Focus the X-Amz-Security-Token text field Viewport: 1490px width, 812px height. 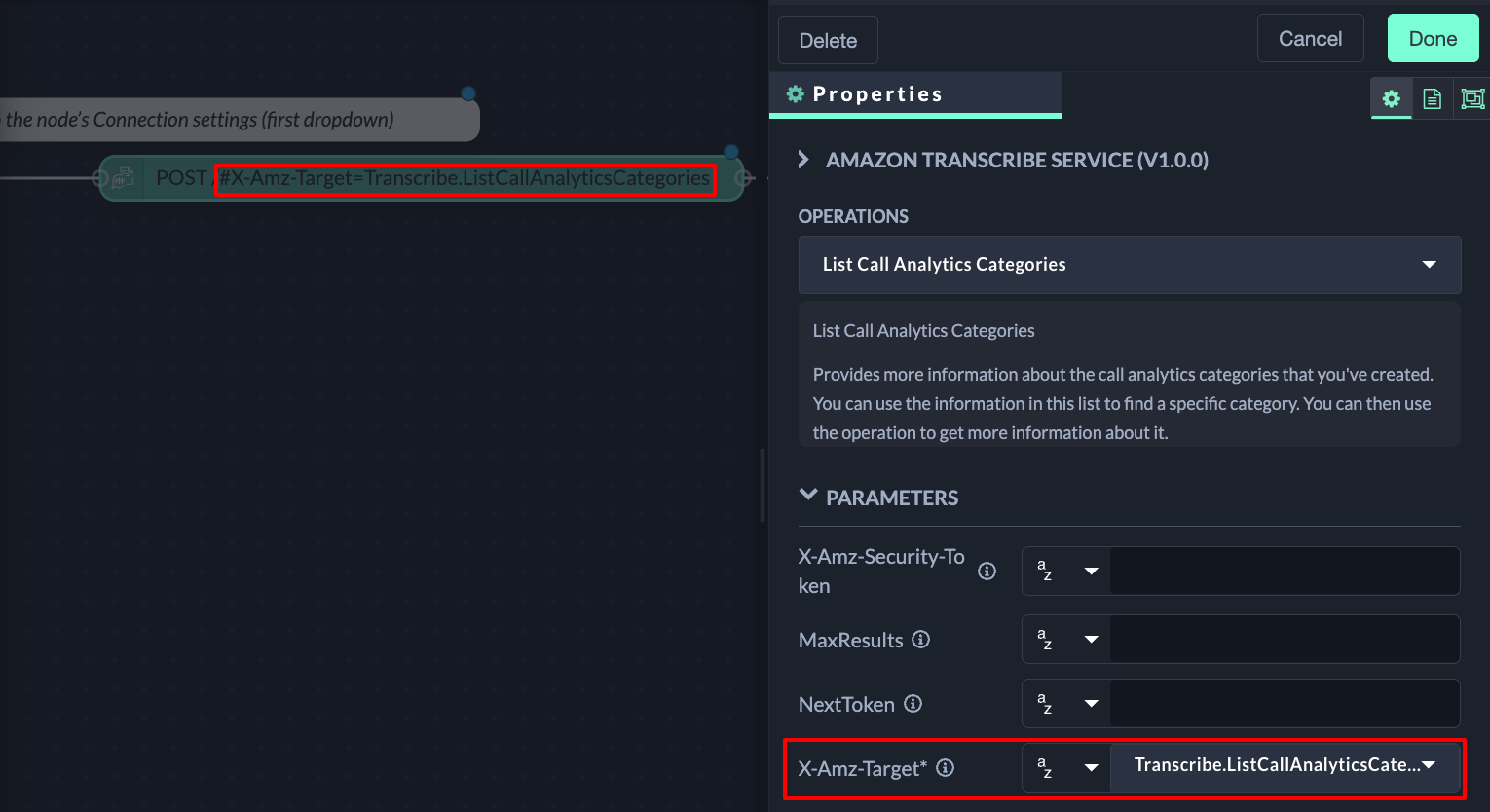point(1284,572)
